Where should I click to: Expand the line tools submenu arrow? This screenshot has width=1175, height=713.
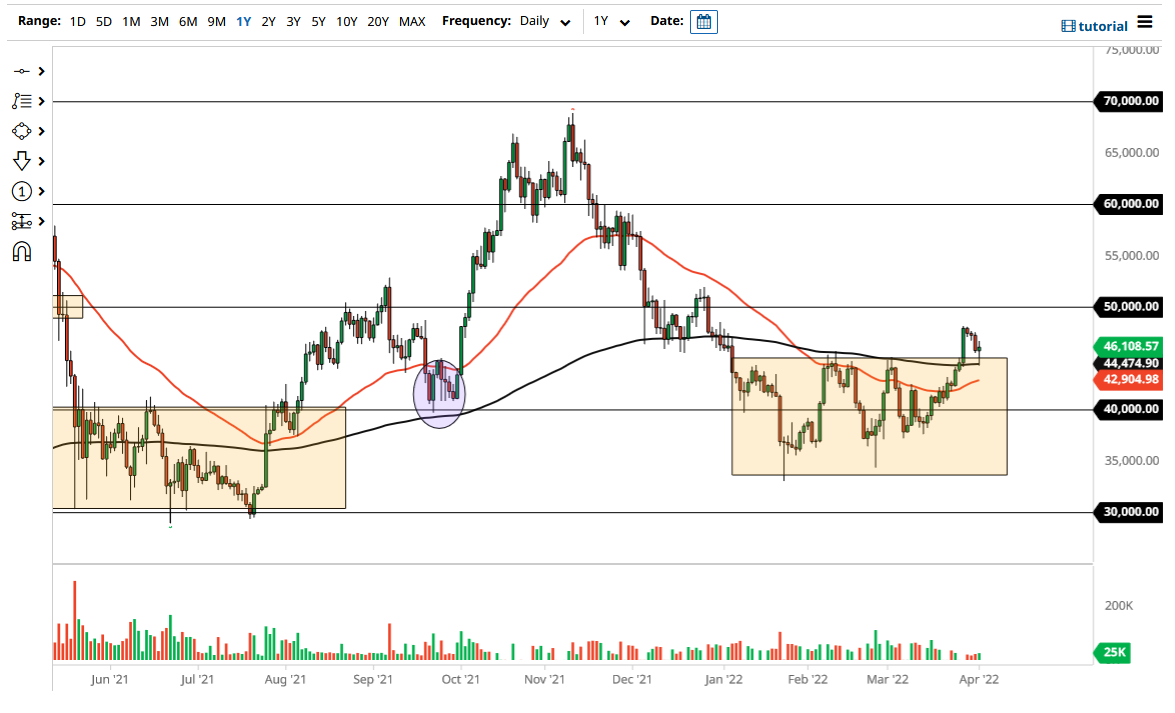coord(42,71)
